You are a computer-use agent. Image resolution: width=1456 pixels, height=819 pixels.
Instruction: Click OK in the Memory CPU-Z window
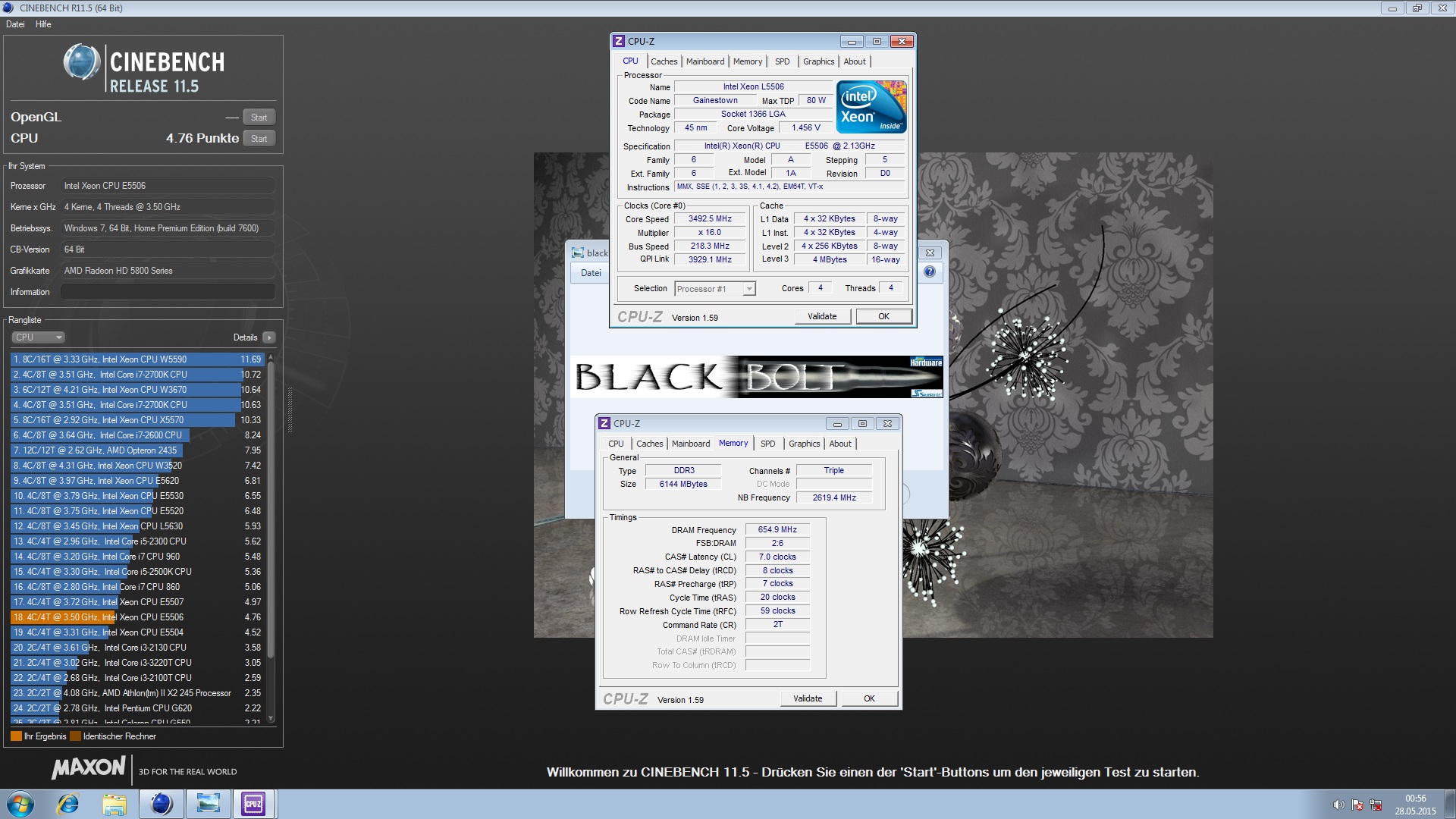pyautogui.click(x=869, y=699)
